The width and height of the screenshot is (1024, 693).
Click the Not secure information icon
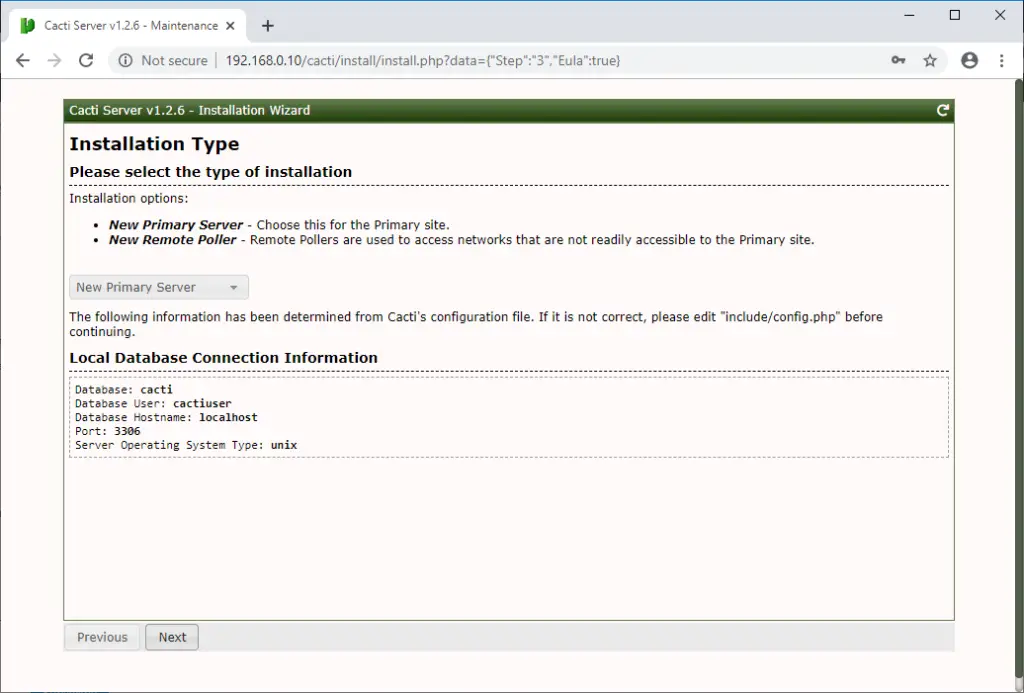[124, 60]
